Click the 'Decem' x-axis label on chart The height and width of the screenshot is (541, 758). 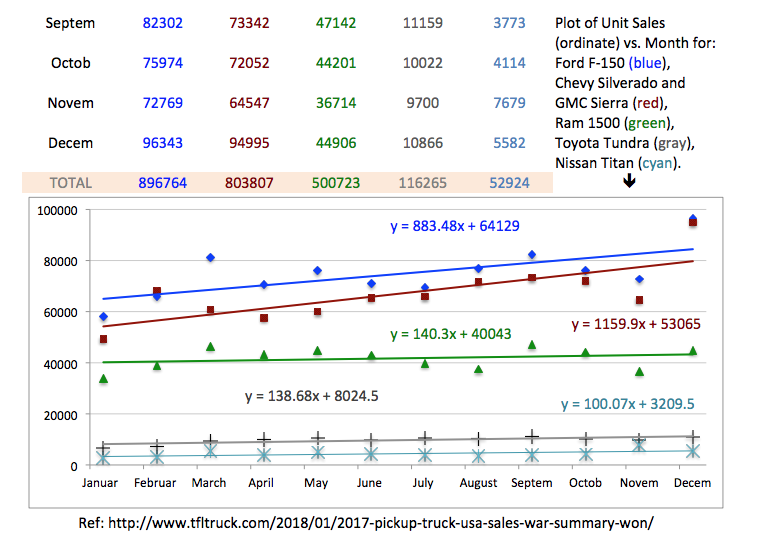coord(692,483)
